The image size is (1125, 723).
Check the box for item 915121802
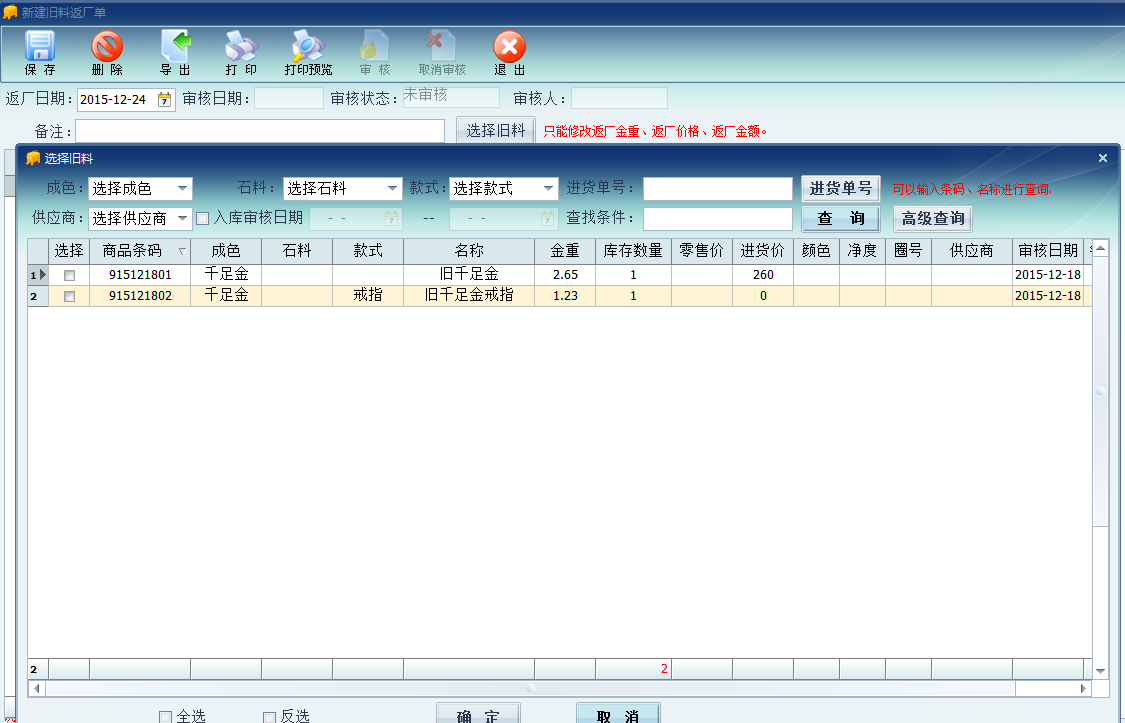tap(69, 296)
